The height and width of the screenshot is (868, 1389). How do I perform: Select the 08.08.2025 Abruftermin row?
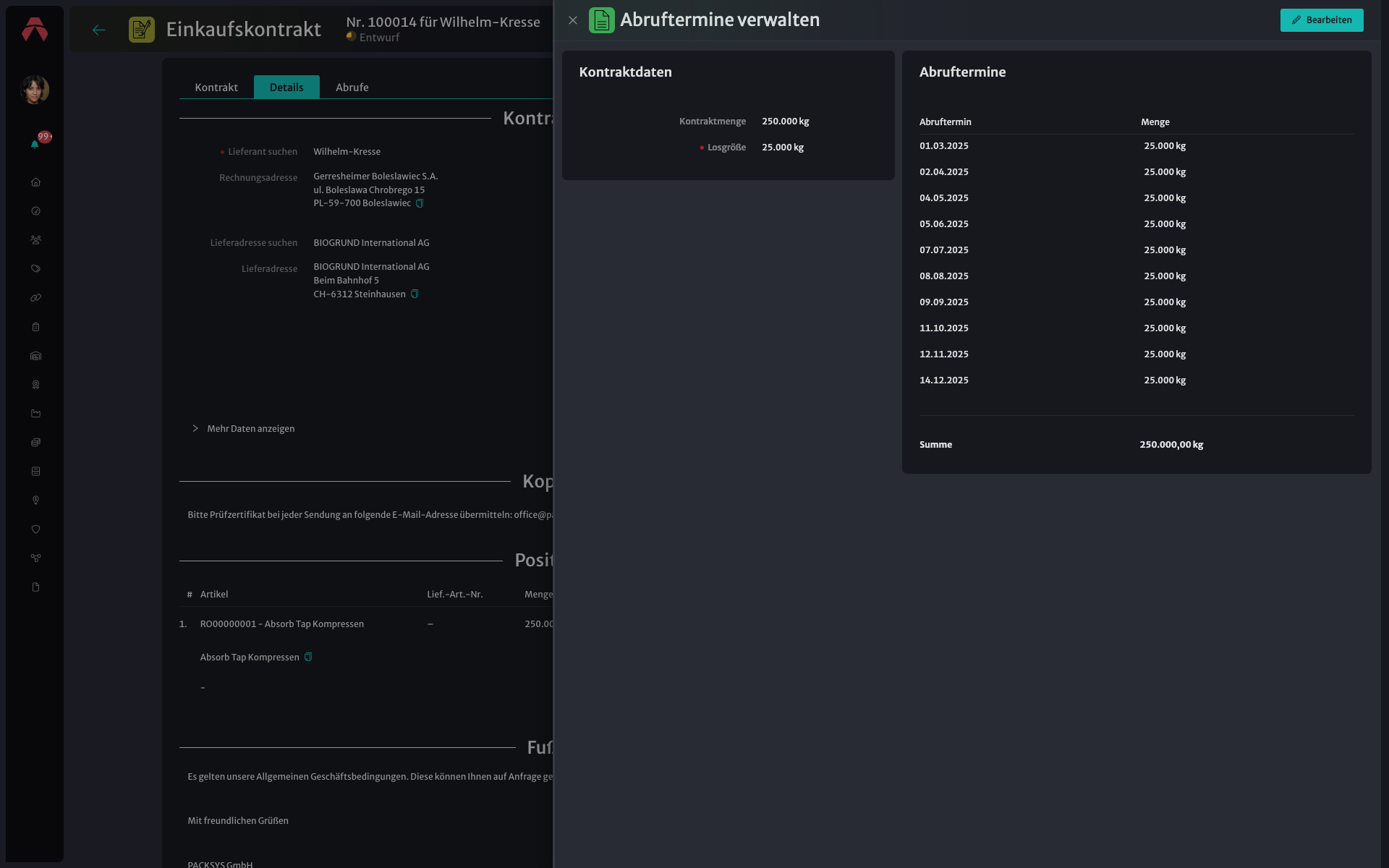point(1137,276)
